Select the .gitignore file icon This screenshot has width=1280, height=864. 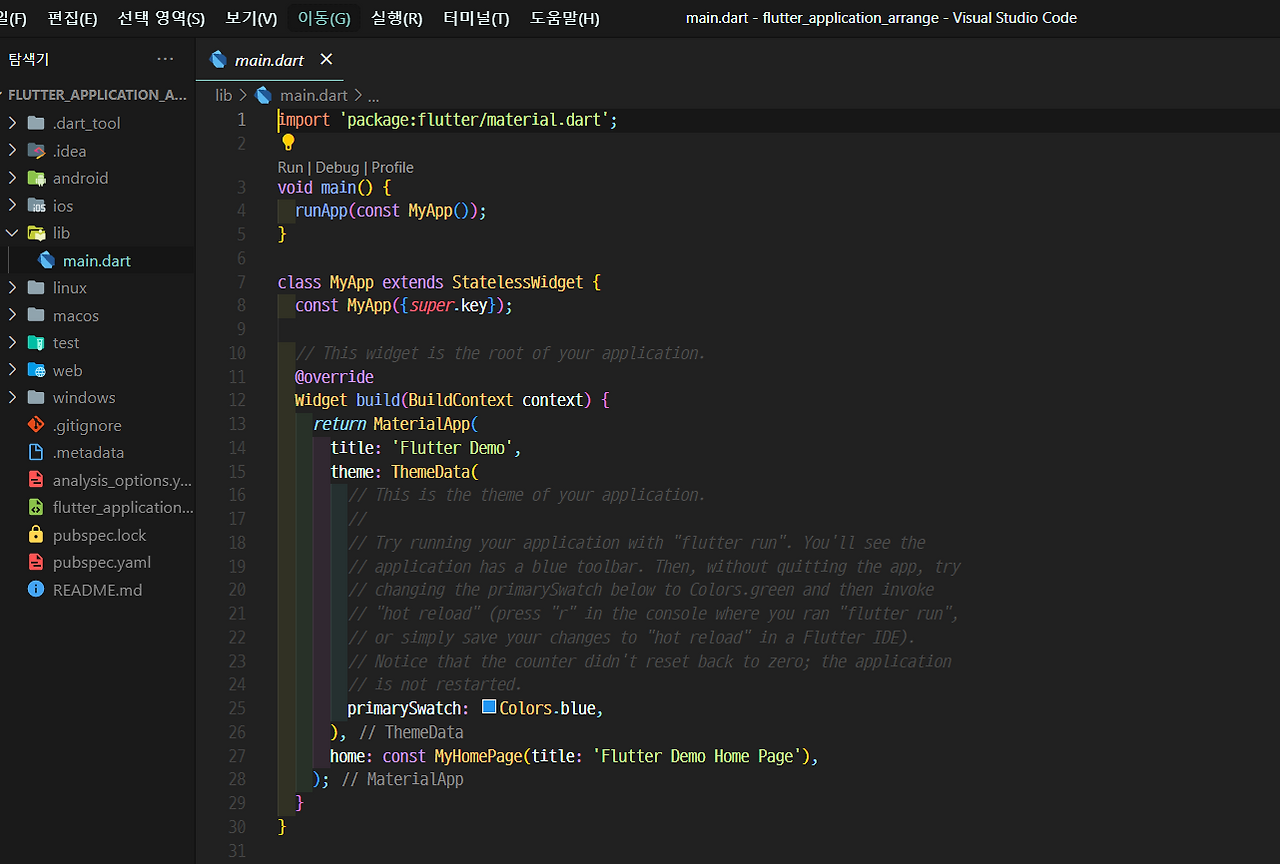(34, 425)
